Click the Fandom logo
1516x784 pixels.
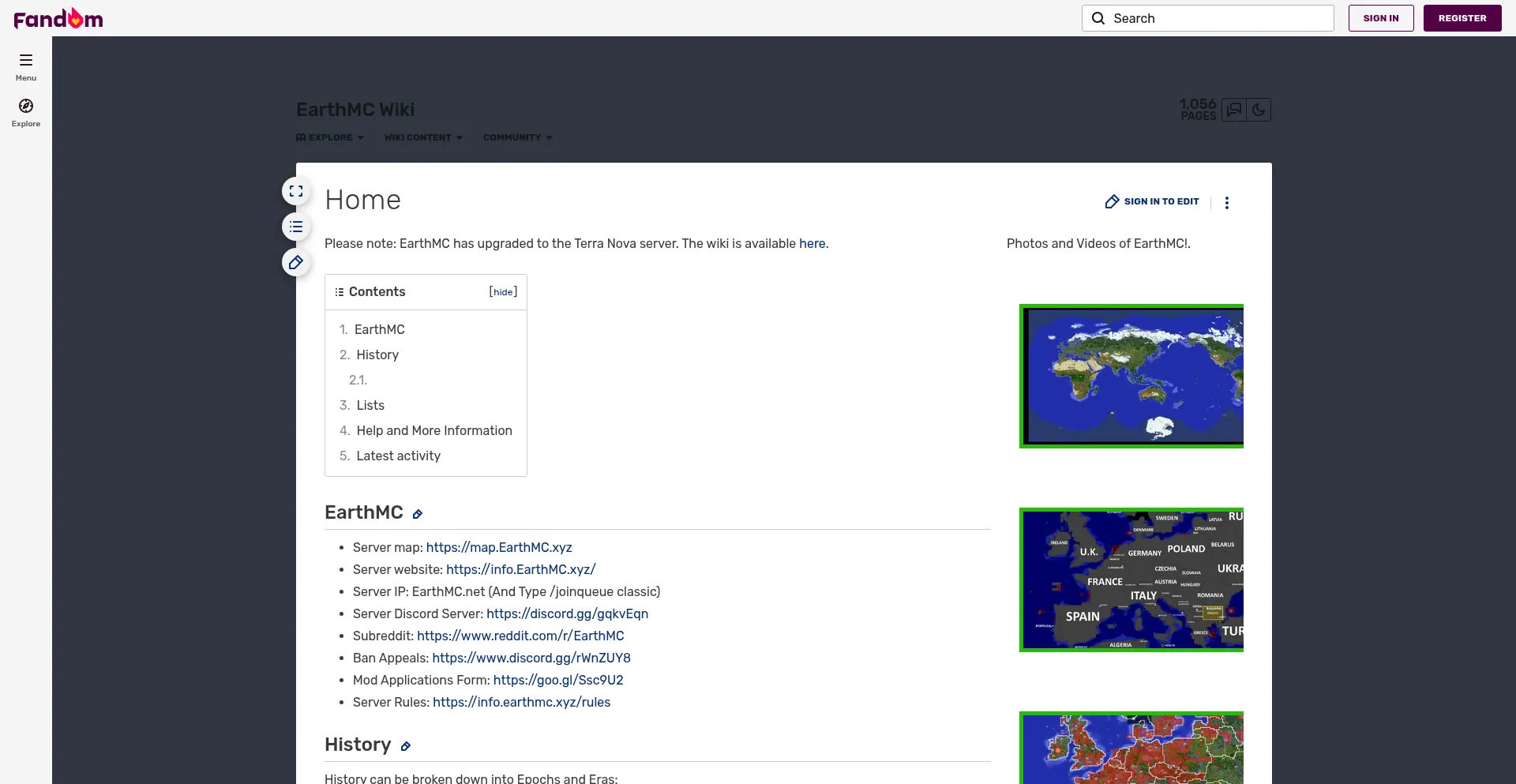tap(58, 18)
